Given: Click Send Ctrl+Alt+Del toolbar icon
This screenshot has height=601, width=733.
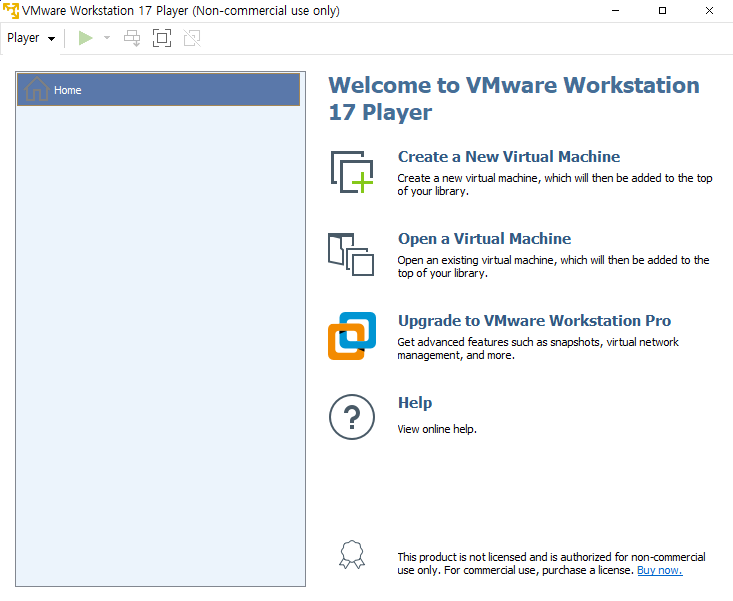Looking at the screenshot, I should click(x=132, y=38).
